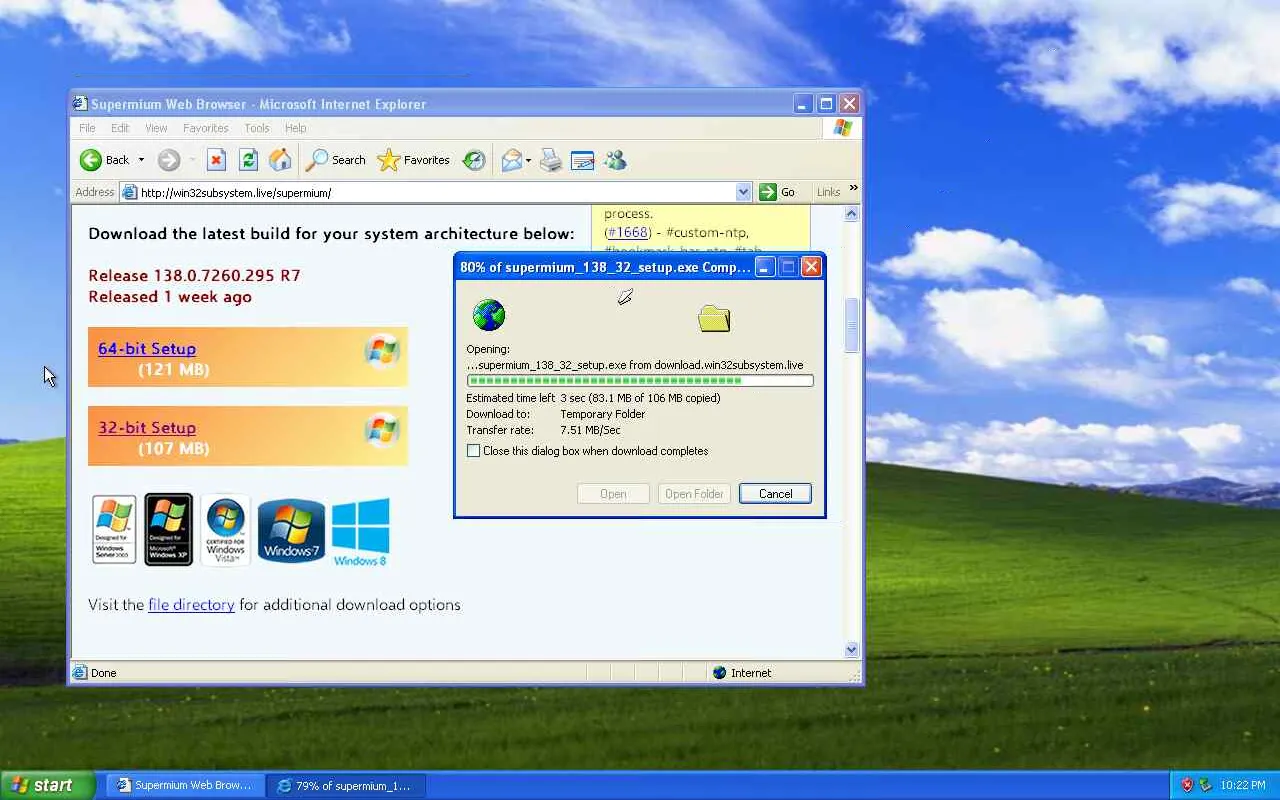Go back using the Back arrow button
The height and width of the screenshot is (800, 1280).
tap(105, 160)
